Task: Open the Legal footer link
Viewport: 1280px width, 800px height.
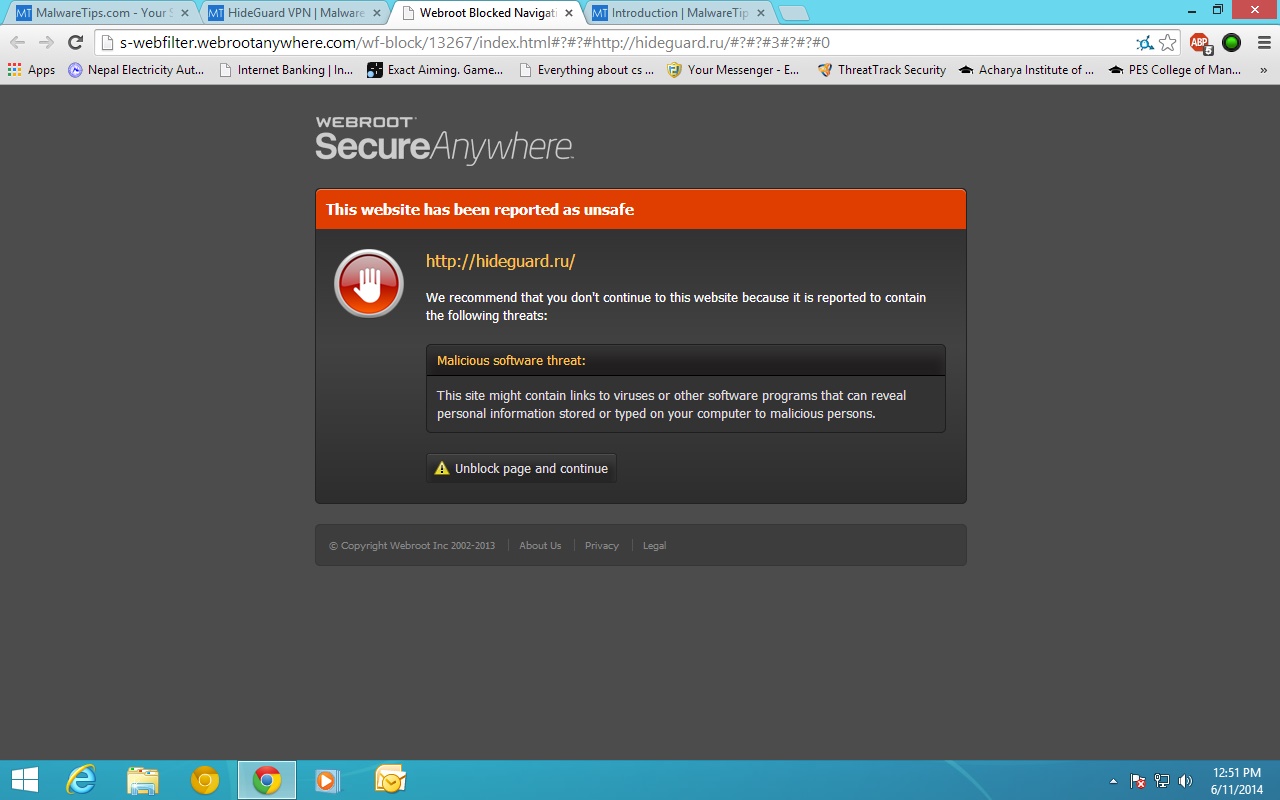Action: pos(654,546)
